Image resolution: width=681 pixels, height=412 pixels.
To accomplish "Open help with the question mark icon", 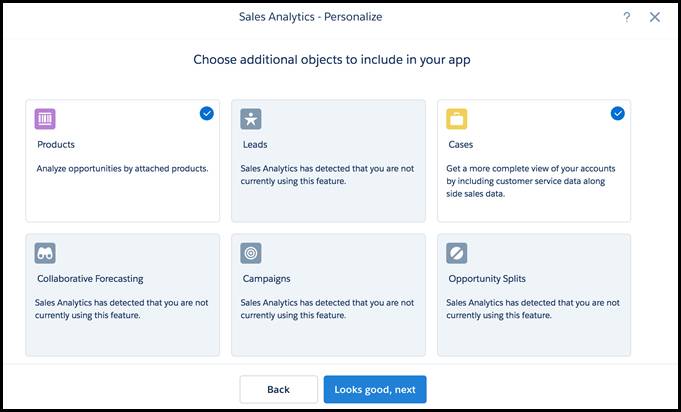I will point(627,17).
